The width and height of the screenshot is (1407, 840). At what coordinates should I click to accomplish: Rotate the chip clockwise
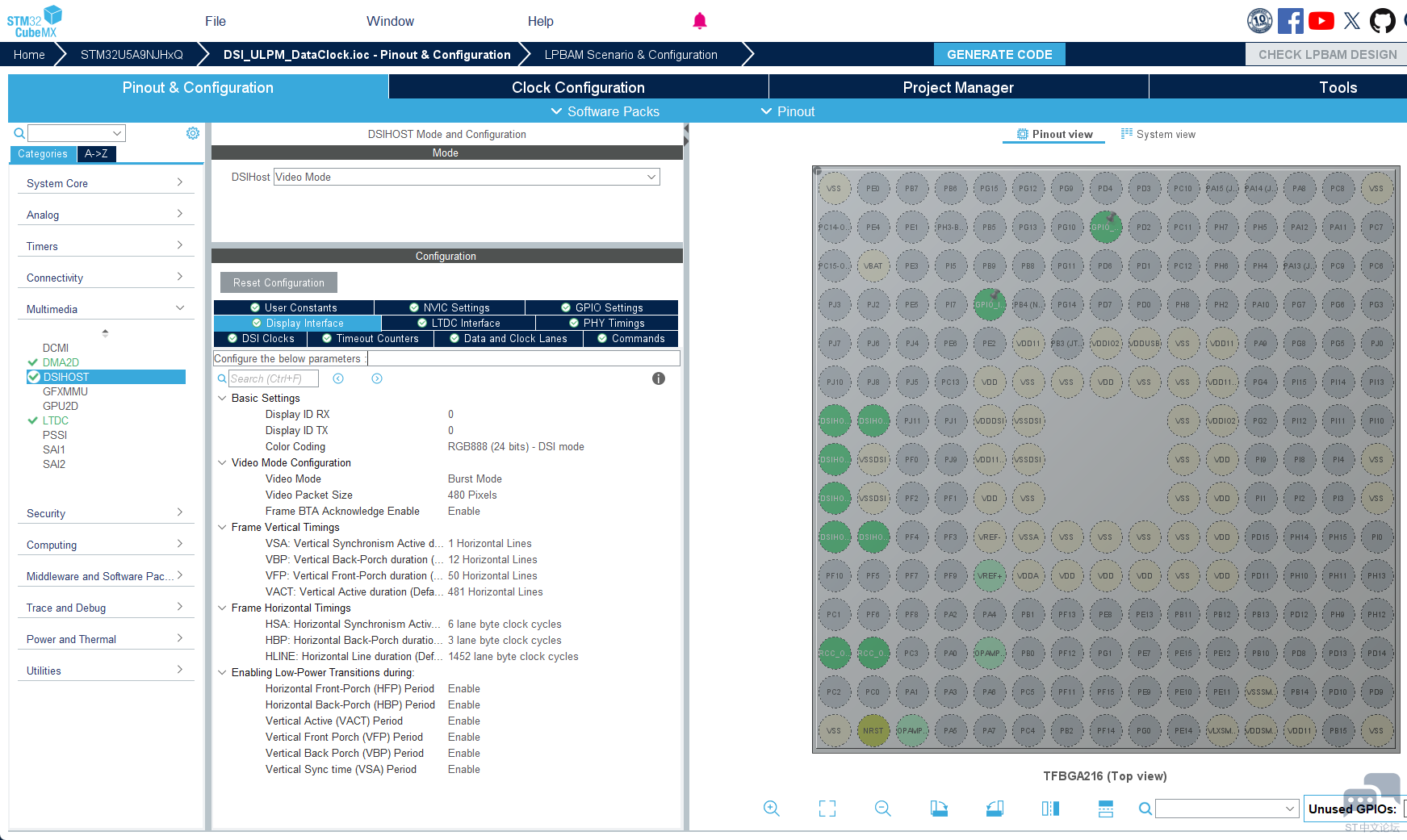coord(939,809)
